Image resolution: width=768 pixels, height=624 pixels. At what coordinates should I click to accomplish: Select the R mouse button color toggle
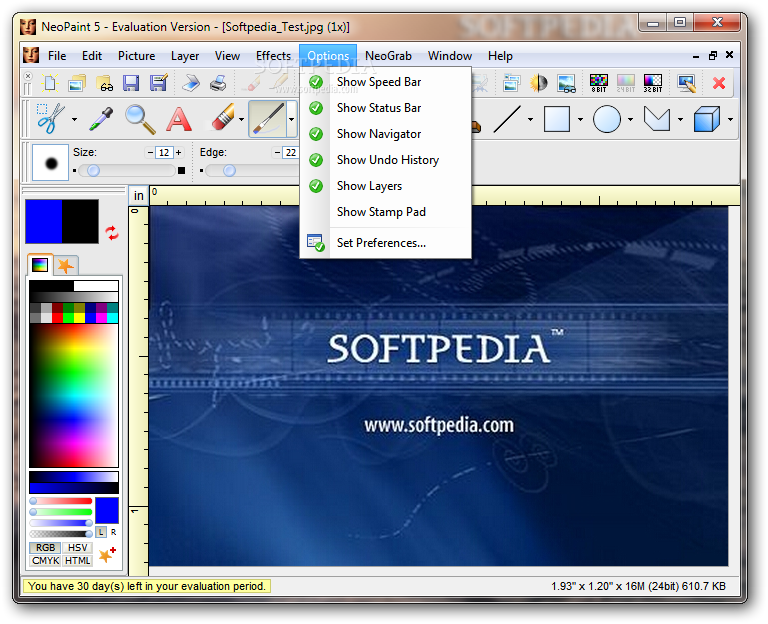tap(113, 532)
